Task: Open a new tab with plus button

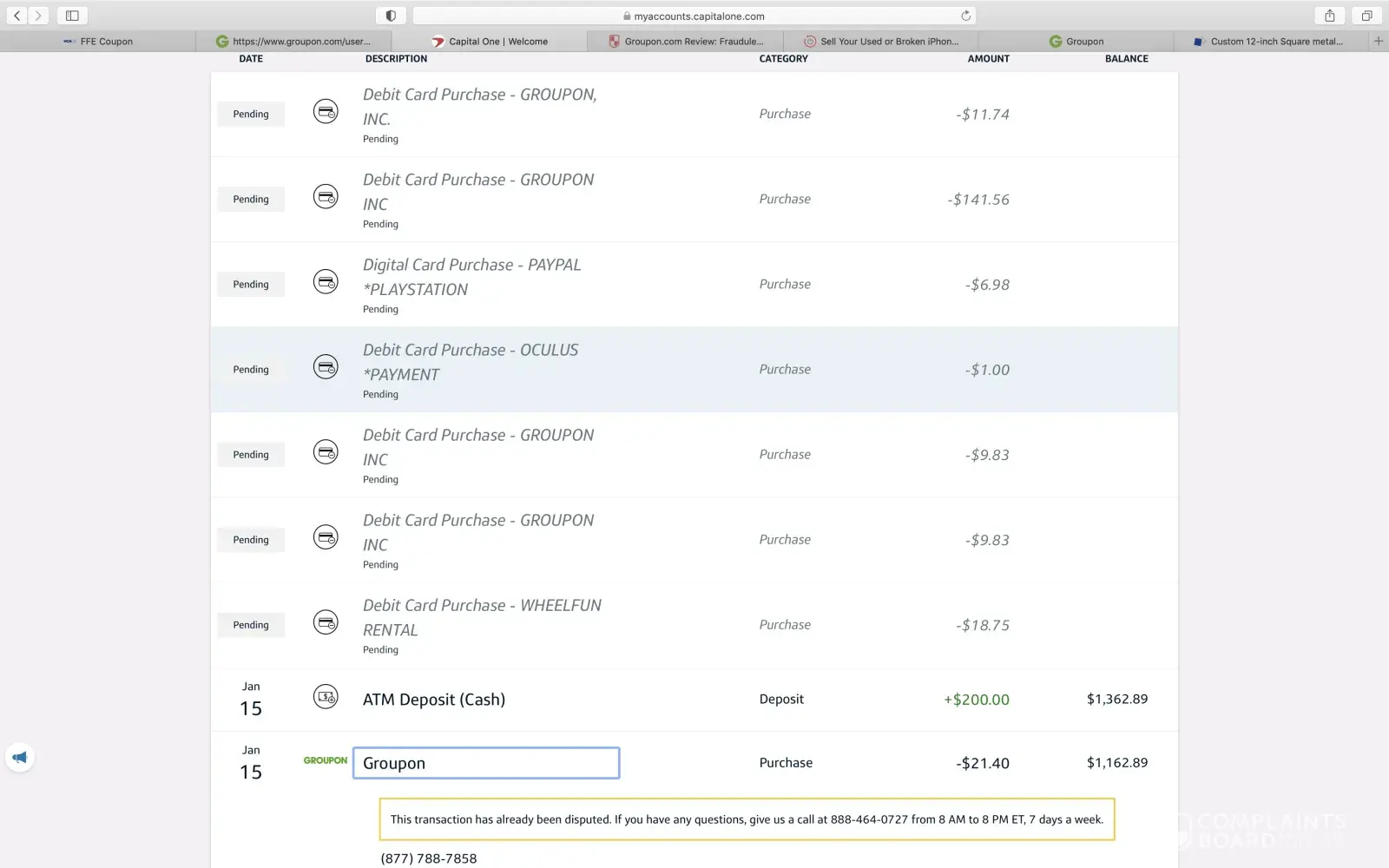Action: [x=1378, y=41]
